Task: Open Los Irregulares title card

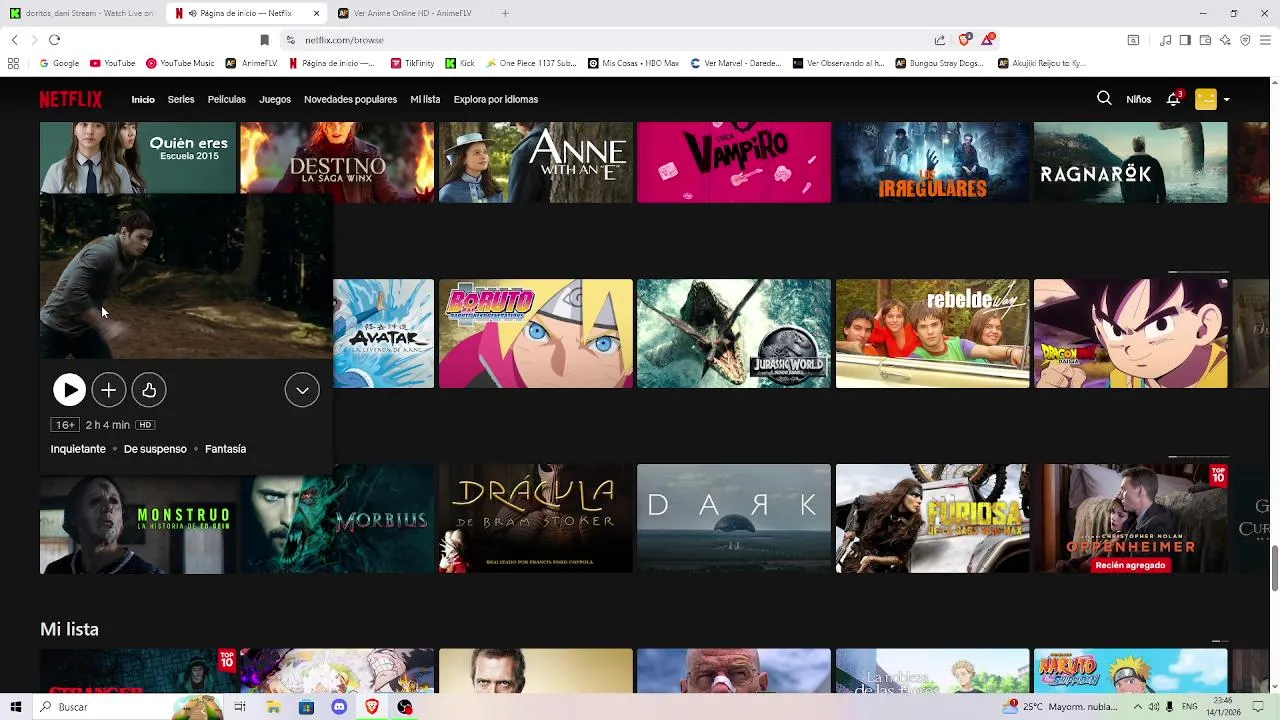Action: coord(932,162)
